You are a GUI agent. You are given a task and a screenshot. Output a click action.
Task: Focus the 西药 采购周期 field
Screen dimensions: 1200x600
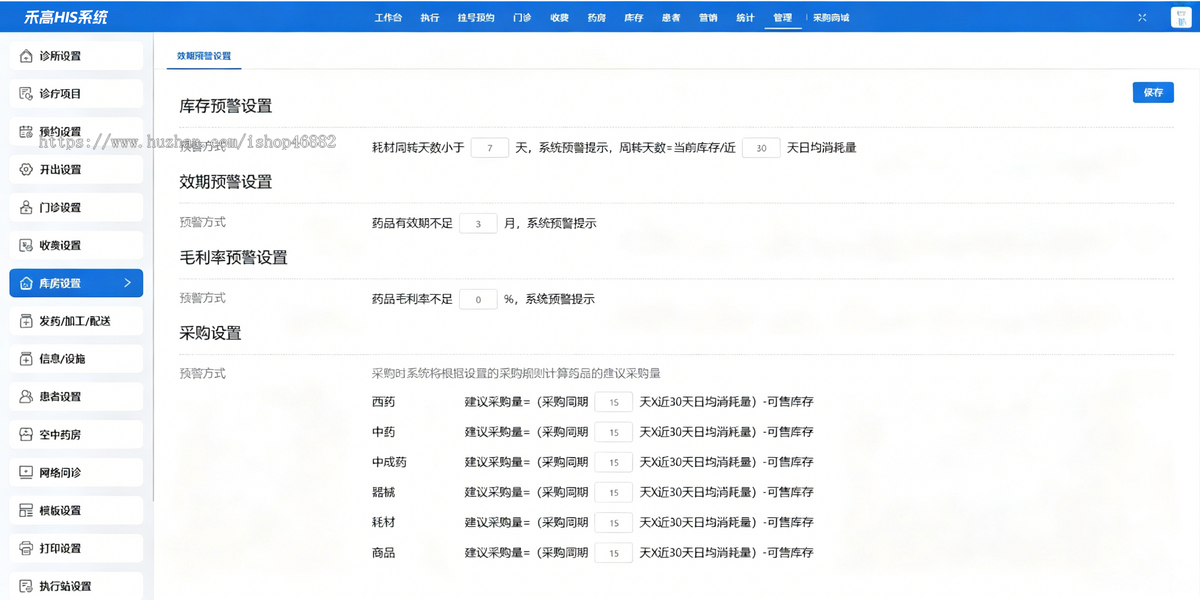coord(613,402)
